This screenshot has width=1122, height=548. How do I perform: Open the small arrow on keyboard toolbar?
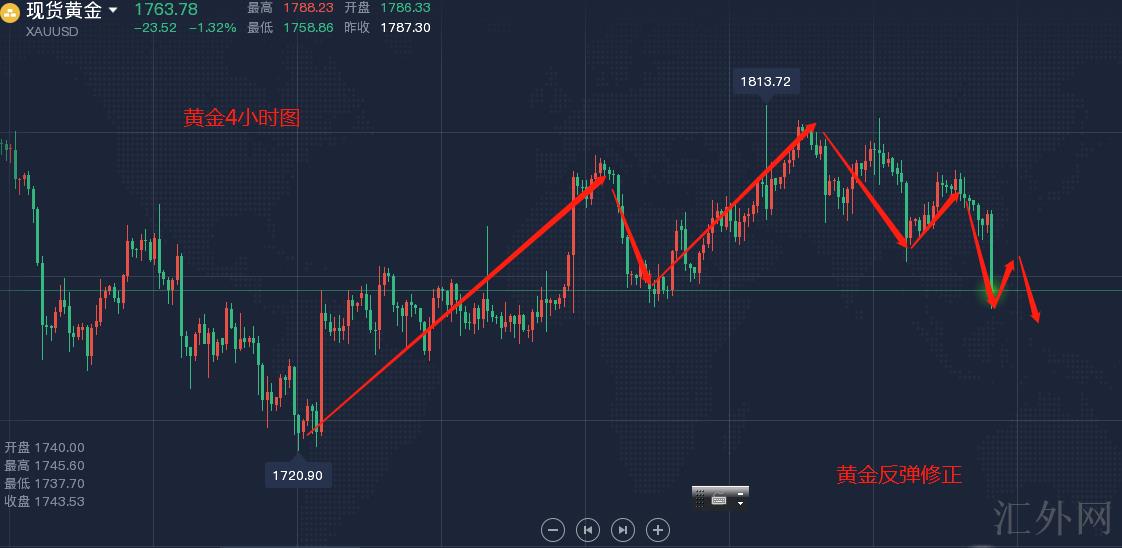click(x=740, y=504)
